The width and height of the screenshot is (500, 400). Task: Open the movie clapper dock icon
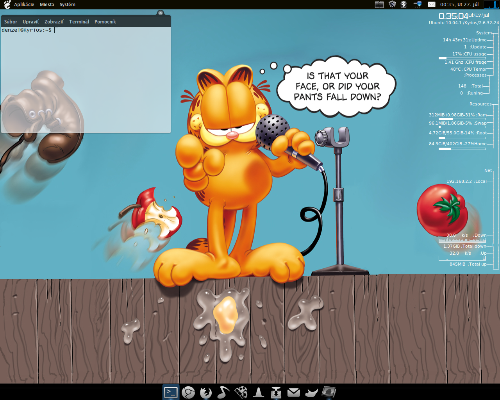[241, 392]
